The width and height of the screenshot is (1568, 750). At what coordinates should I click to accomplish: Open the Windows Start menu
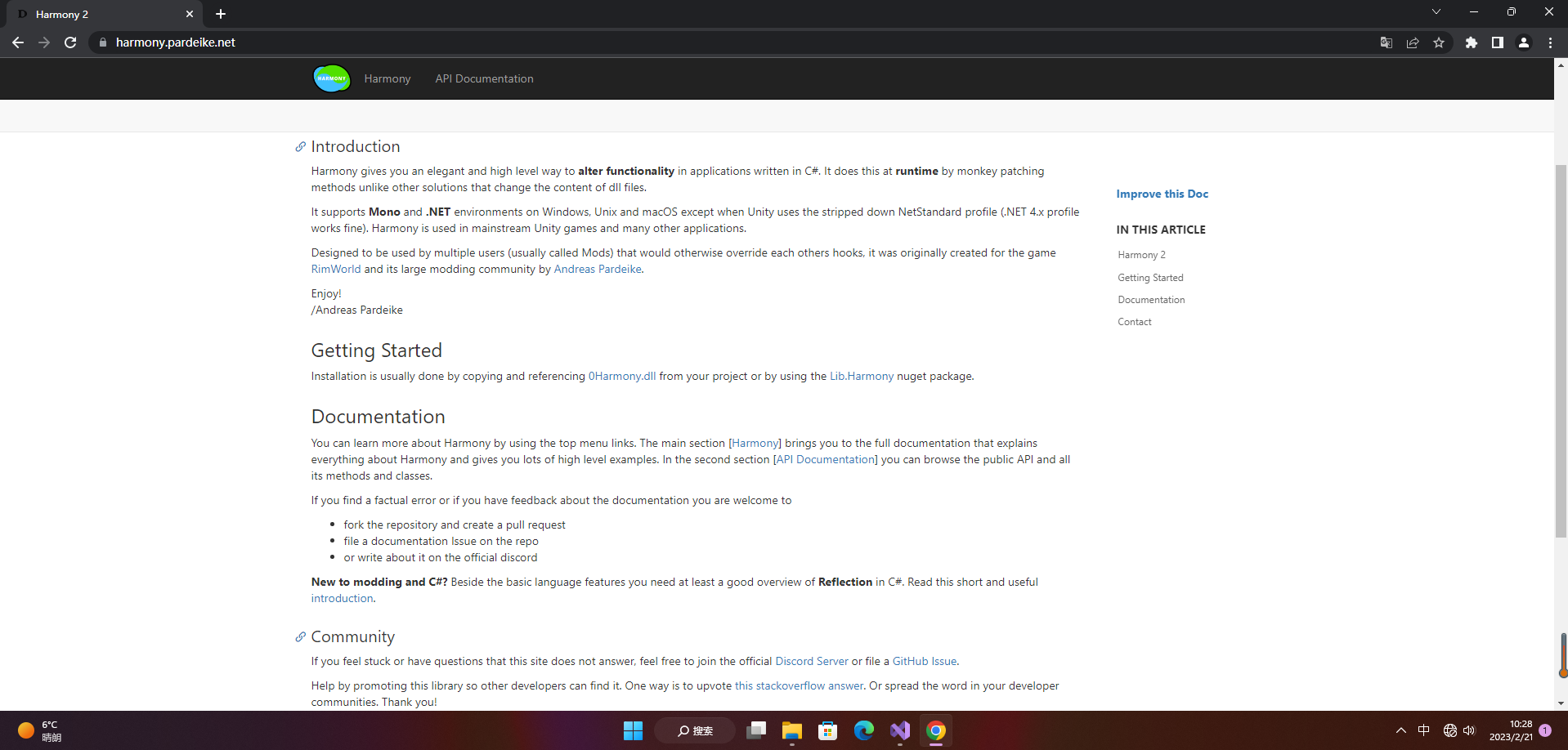[x=633, y=730]
